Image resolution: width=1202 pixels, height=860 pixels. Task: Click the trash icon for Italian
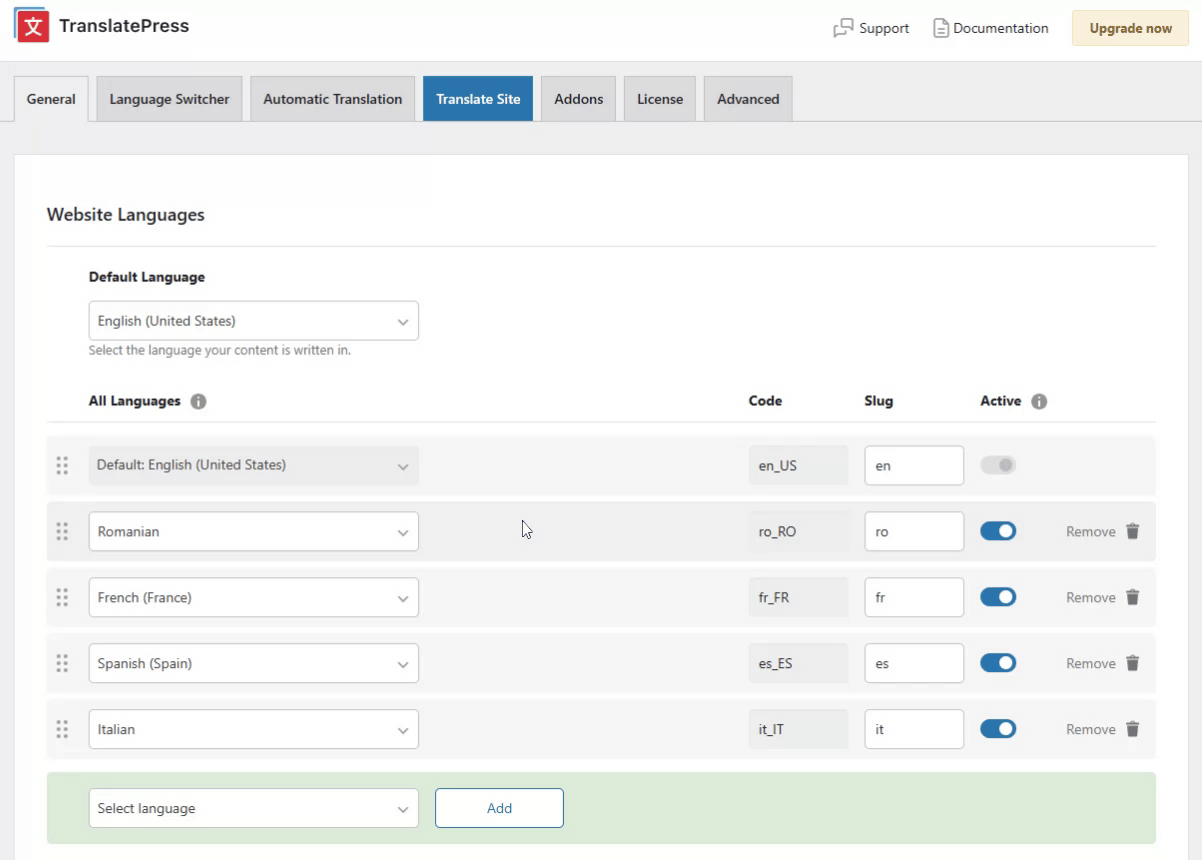1132,730
